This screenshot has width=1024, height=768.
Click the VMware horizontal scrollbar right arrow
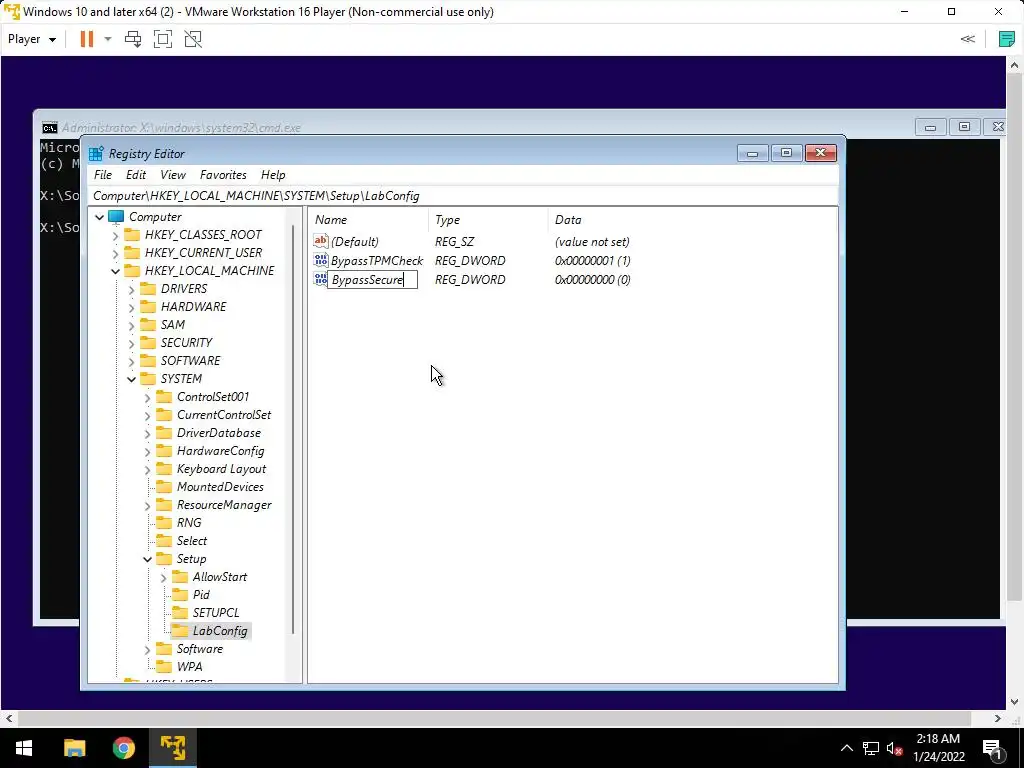tap(997, 718)
